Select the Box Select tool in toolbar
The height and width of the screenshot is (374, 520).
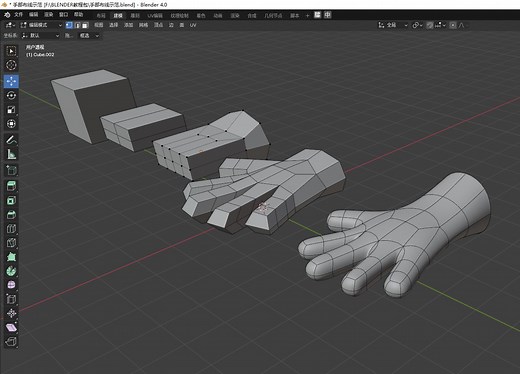point(11,51)
